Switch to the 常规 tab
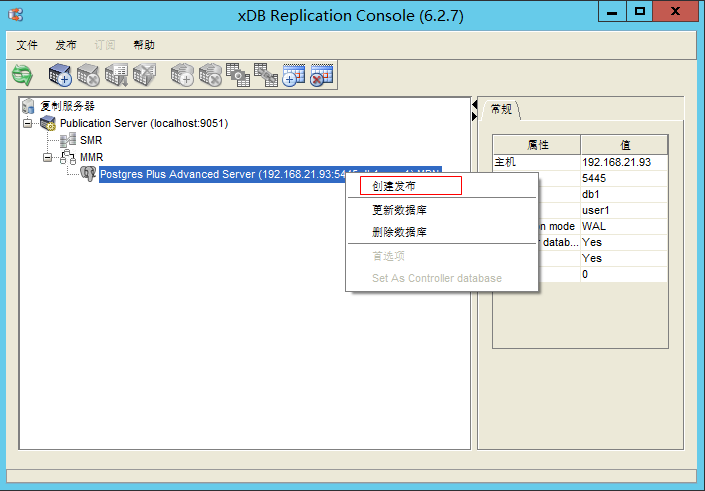Viewport: 705px width, 491px height. tap(501, 109)
